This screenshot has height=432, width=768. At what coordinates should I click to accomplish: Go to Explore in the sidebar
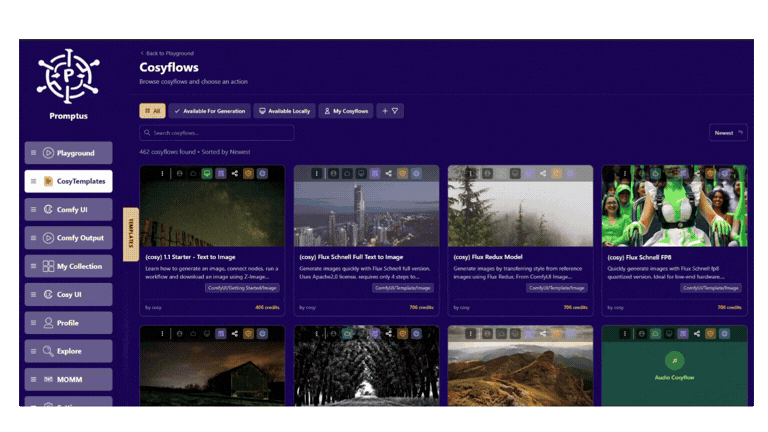click(69, 351)
